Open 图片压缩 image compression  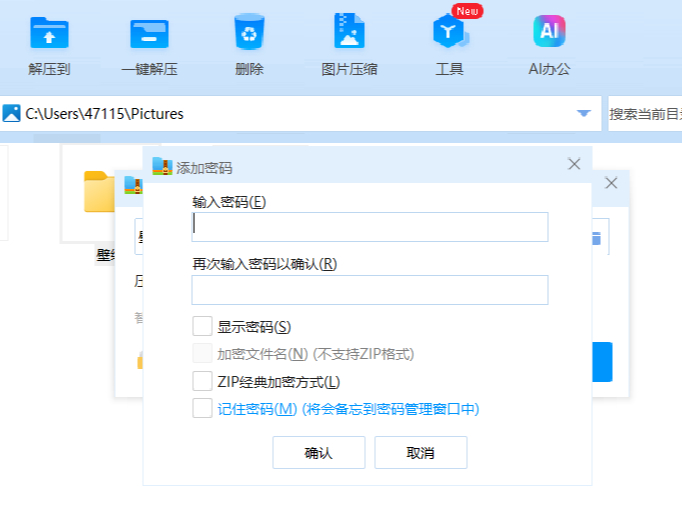[349, 45]
